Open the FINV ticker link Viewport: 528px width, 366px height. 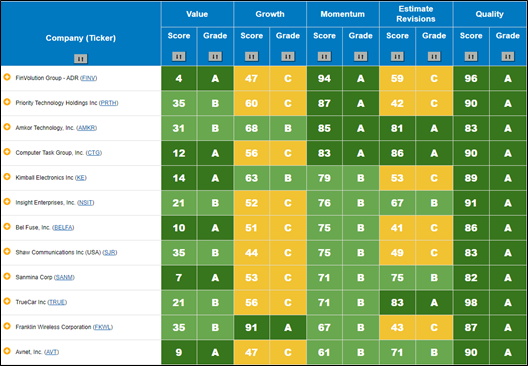coord(89,78)
